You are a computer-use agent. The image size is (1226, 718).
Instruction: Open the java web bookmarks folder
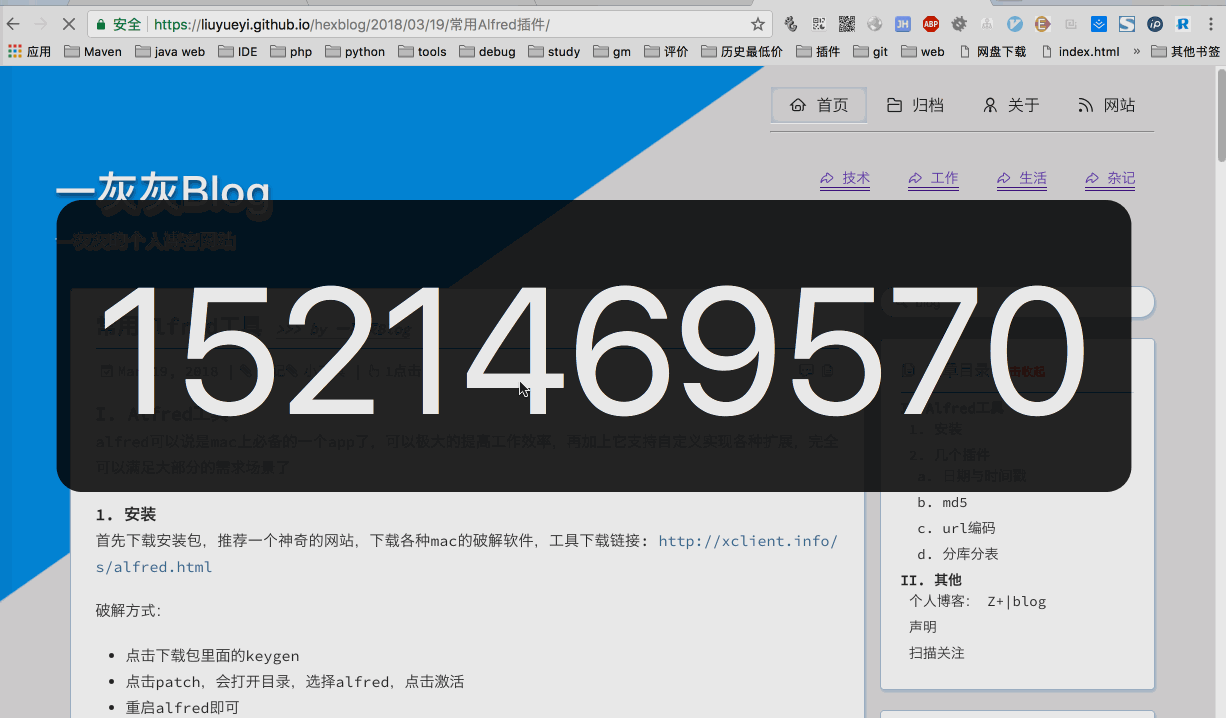coord(170,52)
